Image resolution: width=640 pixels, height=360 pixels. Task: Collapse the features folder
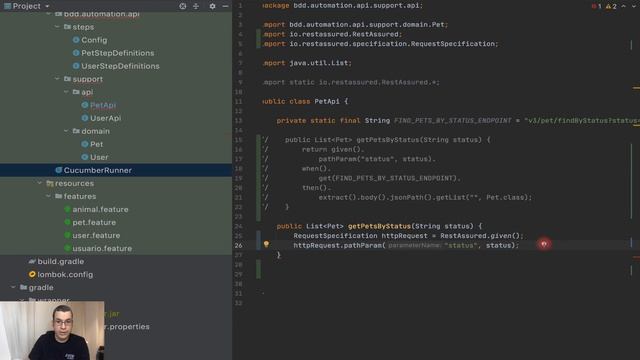49,196
